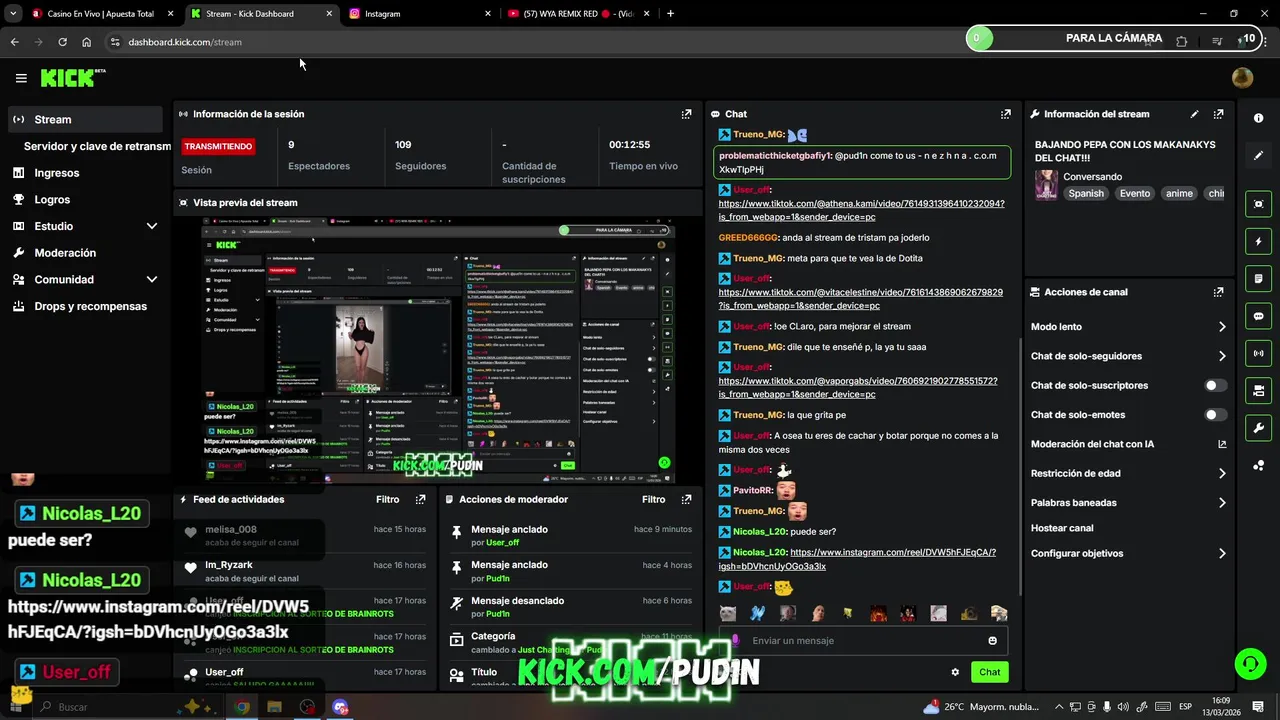Pop out the Información de la sesión panel
The height and width of the screenshot is (720, 1280).
click(x=686, y=114)
